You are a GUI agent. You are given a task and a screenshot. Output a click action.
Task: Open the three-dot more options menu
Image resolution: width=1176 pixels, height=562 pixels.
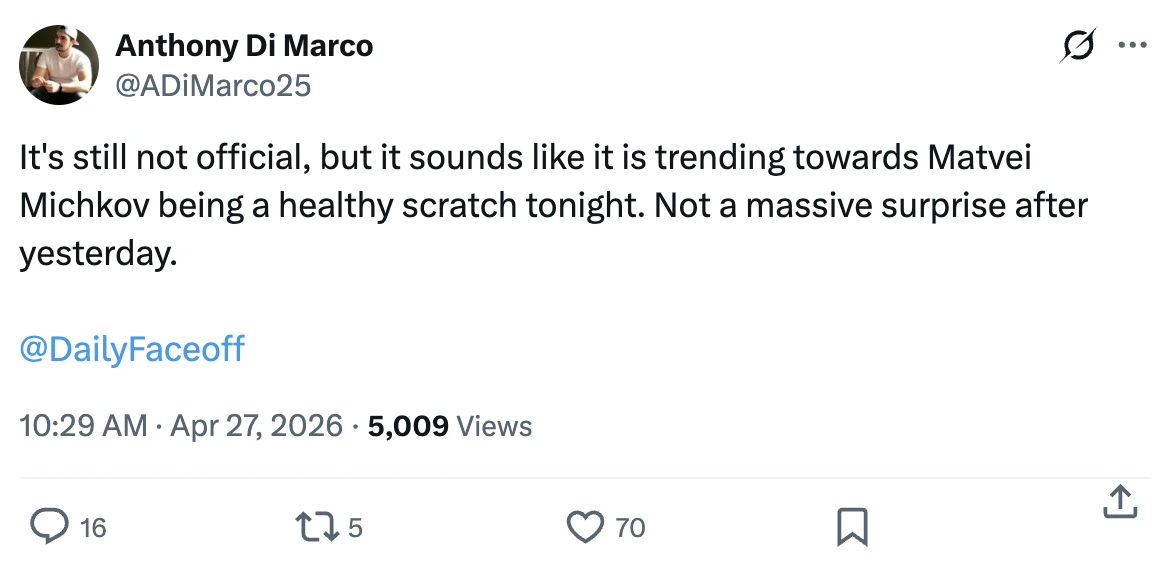1132,46
